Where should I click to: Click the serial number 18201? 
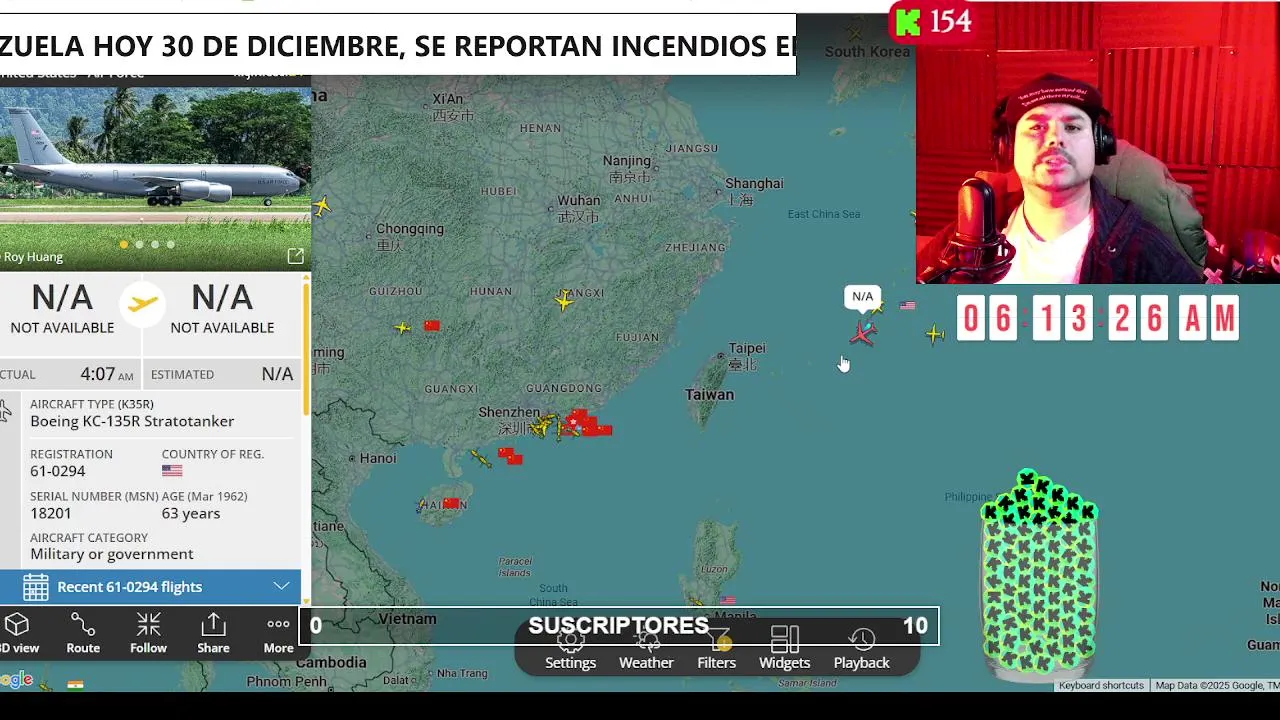[x=51, y=513]
